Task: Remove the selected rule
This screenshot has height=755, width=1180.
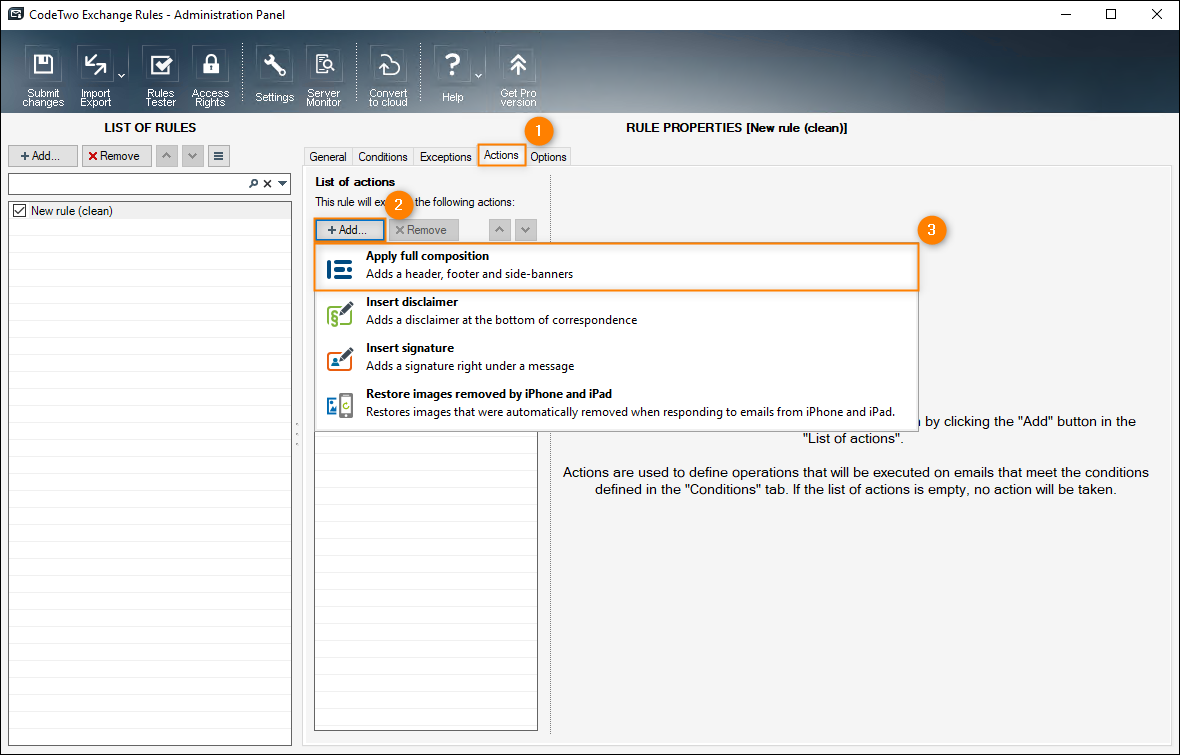Action: pyautogui.click(x=117, y=156)
